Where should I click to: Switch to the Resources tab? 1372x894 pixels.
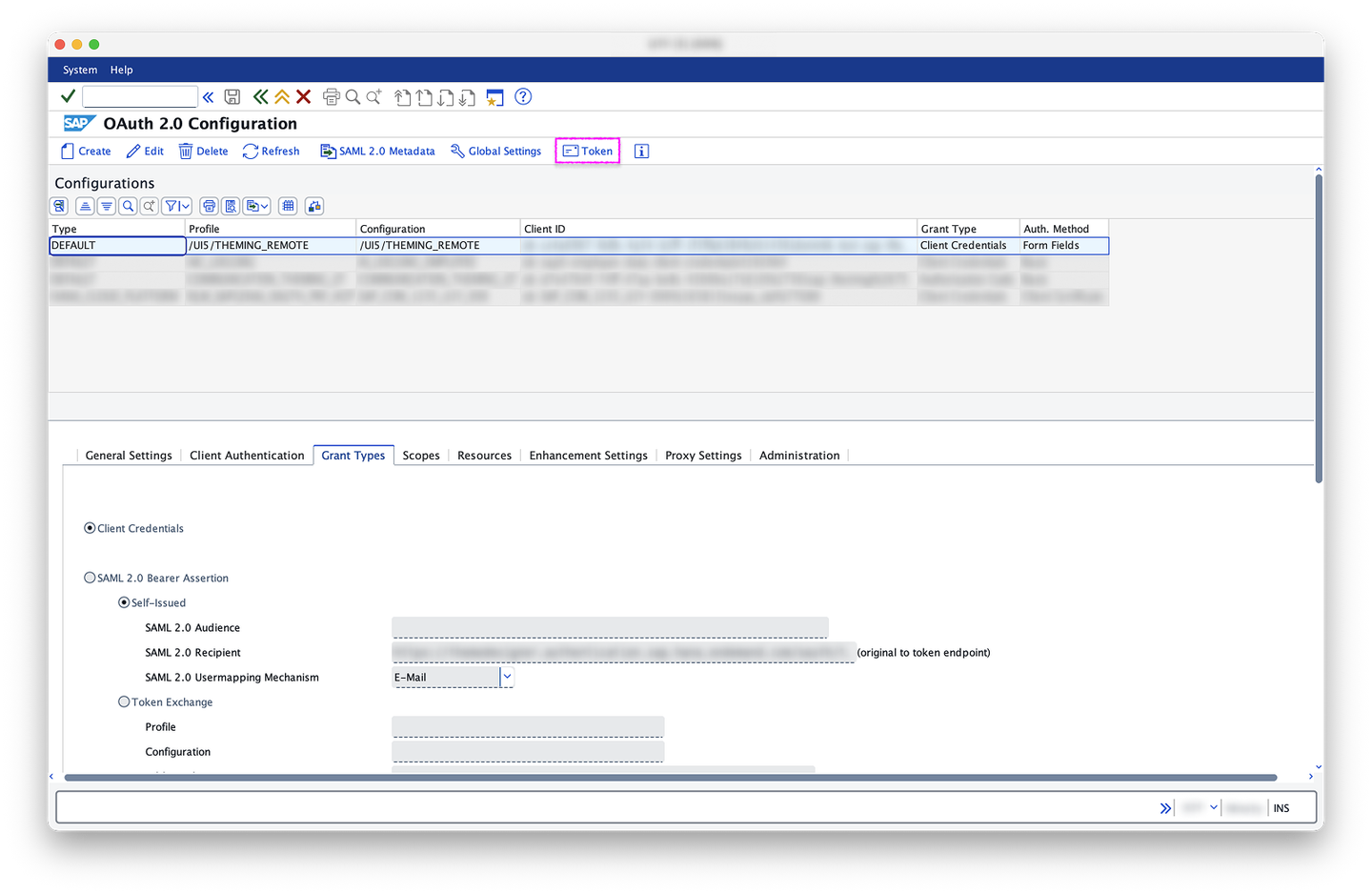click(x=484, y=456)
